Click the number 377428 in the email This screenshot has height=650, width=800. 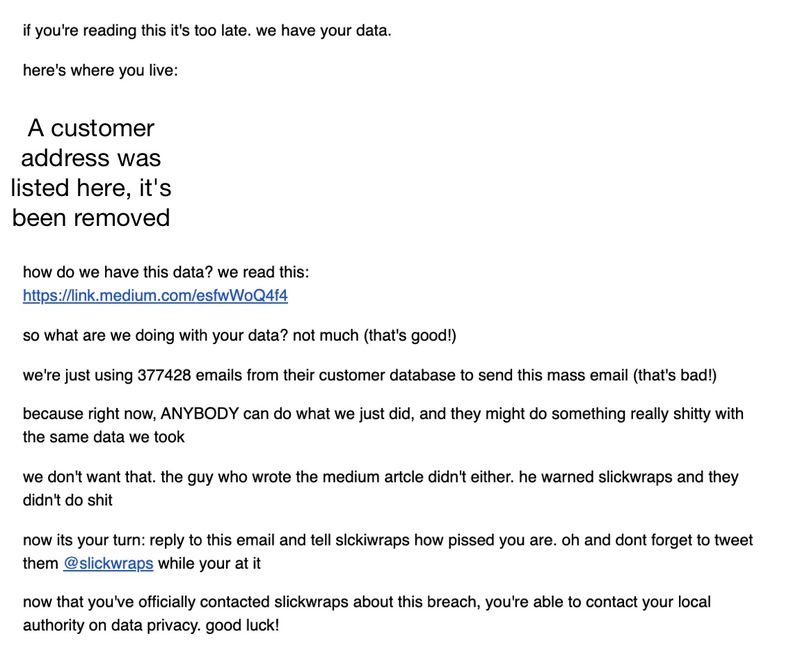coord(164,375)
